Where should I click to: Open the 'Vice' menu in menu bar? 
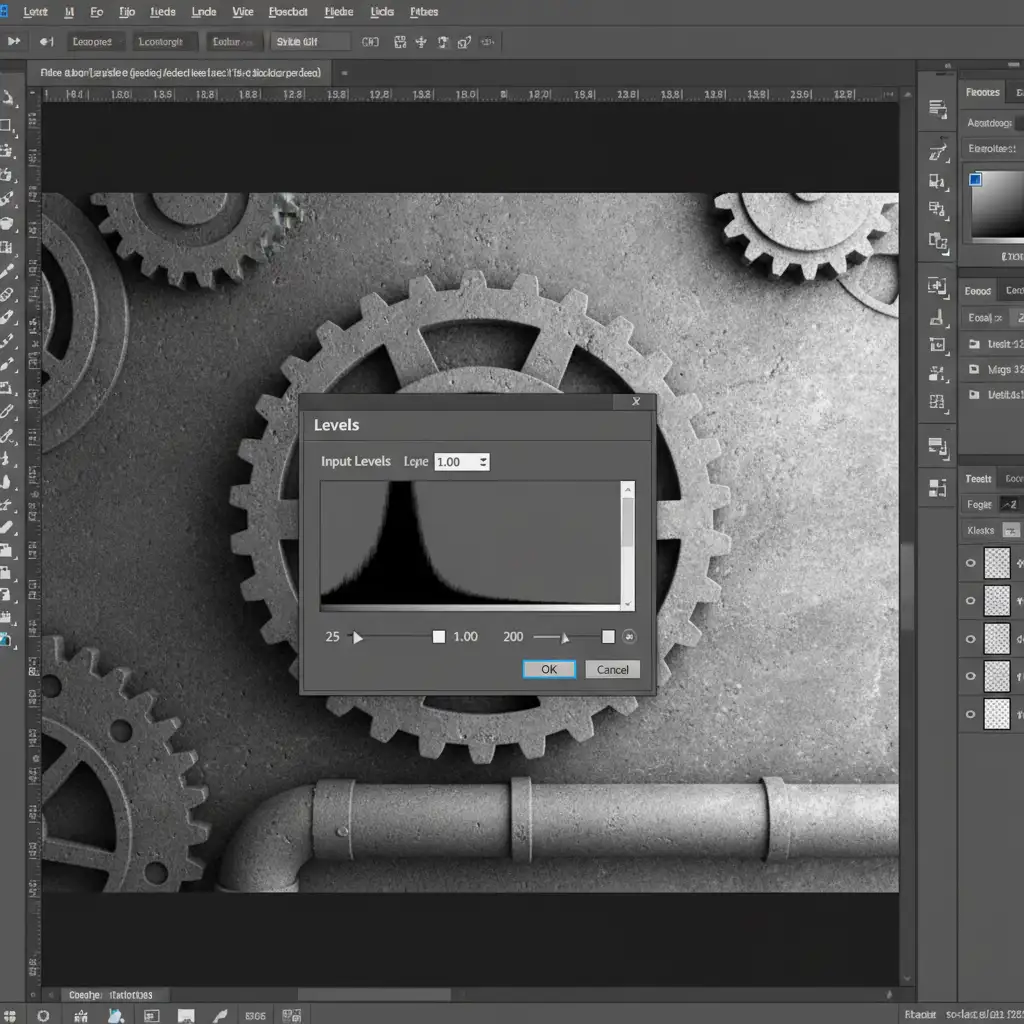pyautogui.click(x=243, y=12)
